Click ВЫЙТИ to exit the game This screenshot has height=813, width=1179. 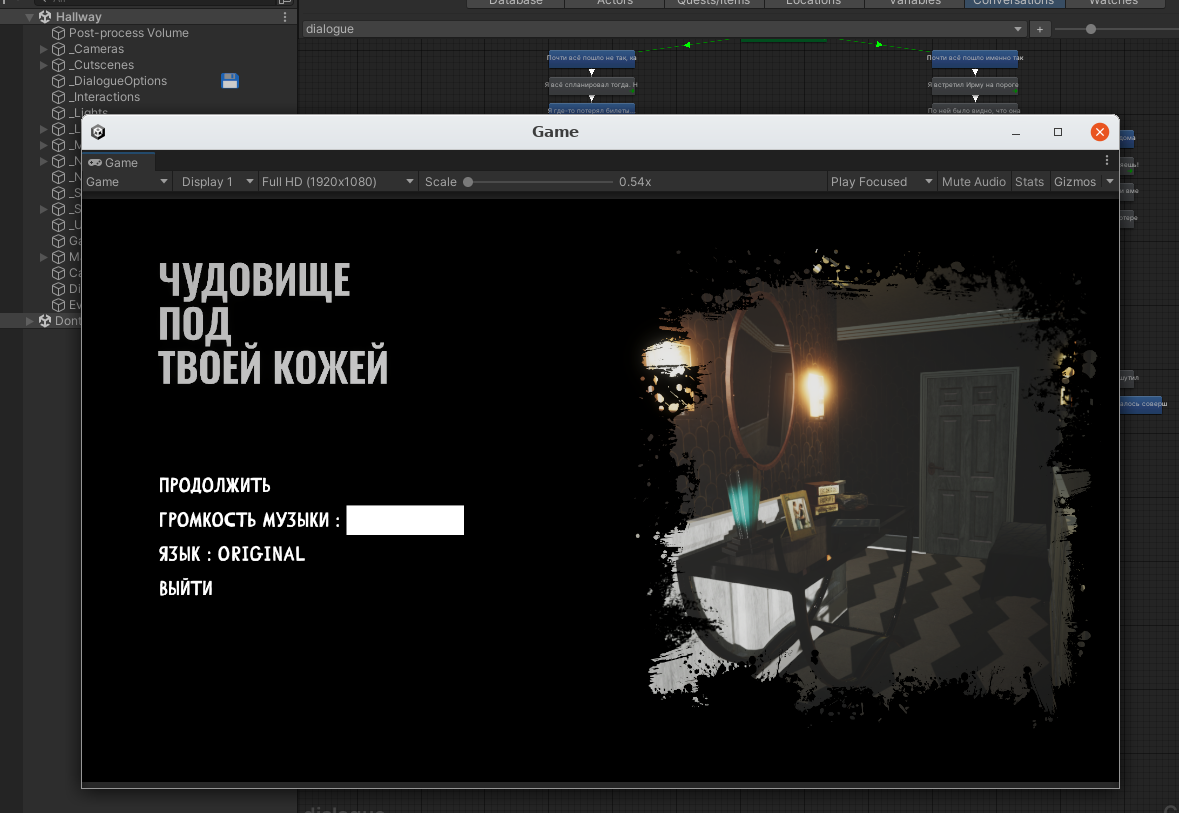(x=186, y=588)
